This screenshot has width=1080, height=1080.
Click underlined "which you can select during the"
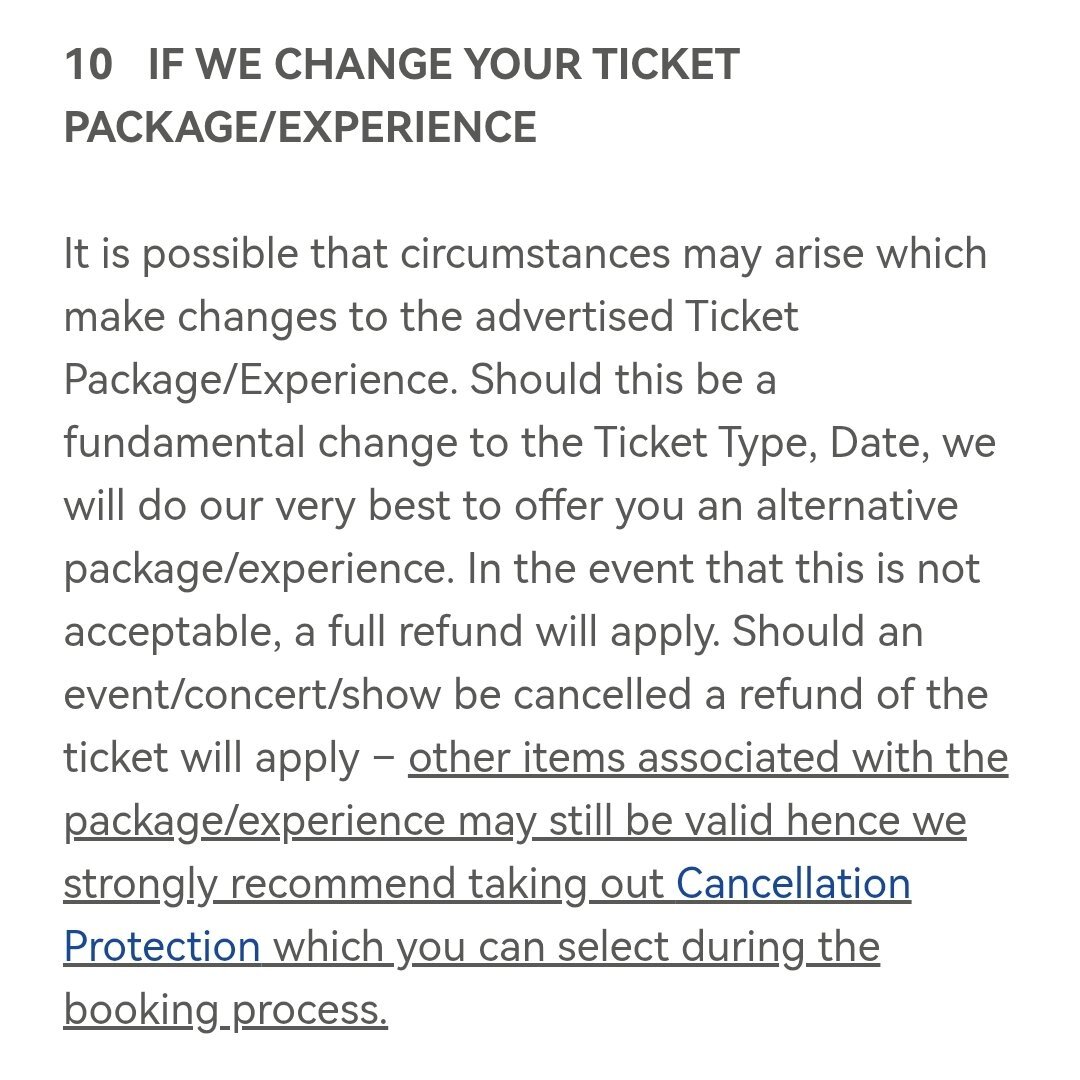point(576,947)
